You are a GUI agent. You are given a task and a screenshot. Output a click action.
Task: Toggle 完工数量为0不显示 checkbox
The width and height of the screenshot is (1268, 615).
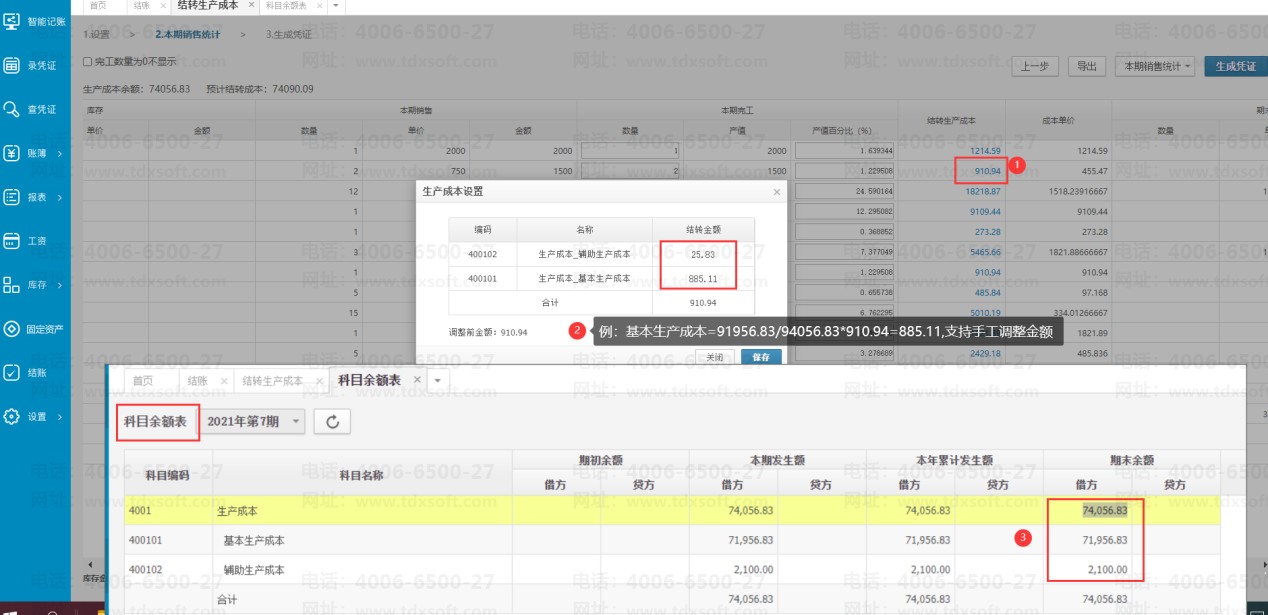(x=88, y=62)
